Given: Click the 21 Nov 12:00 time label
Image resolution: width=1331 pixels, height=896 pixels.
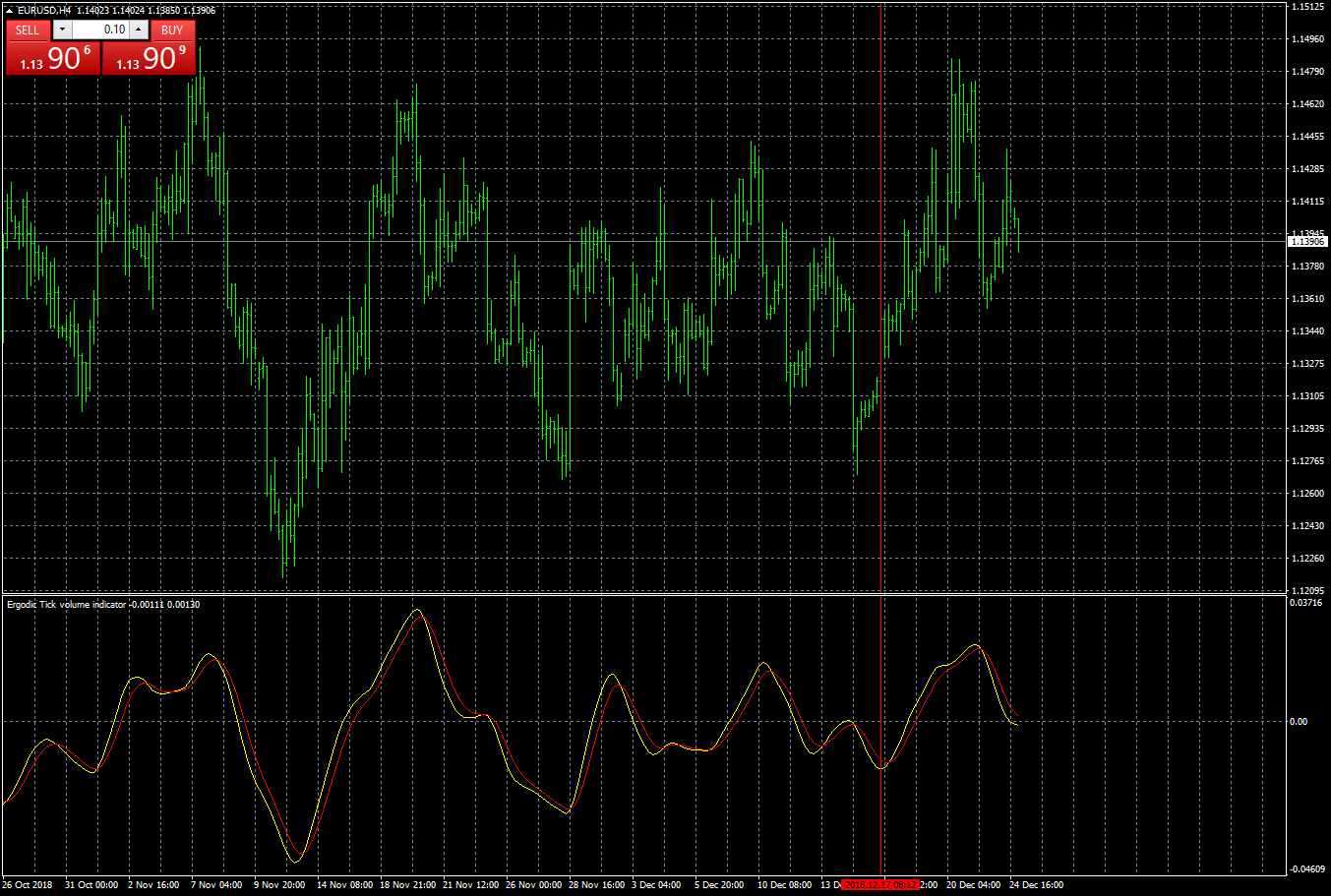Looking at the screenshot, I should pyautogui.click(x=470, y=885).
